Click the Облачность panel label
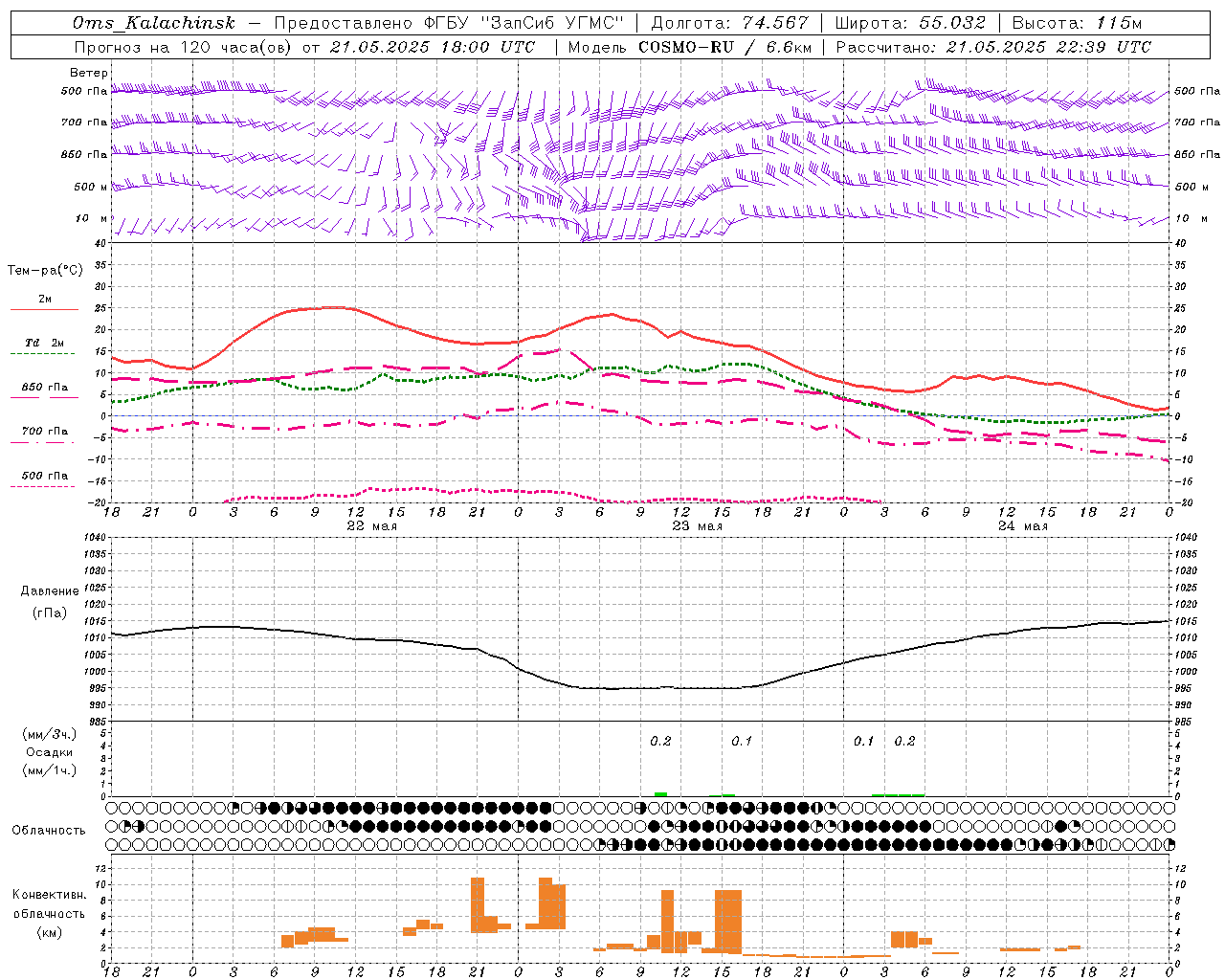This screenshot has width=1225, height=980. pos(49,831)
